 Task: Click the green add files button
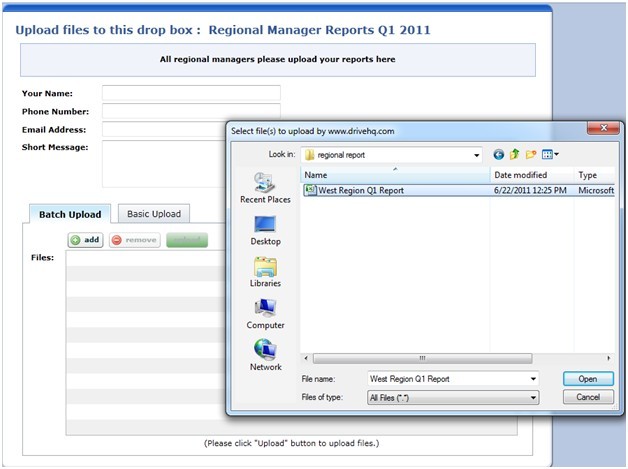[86, 240]
